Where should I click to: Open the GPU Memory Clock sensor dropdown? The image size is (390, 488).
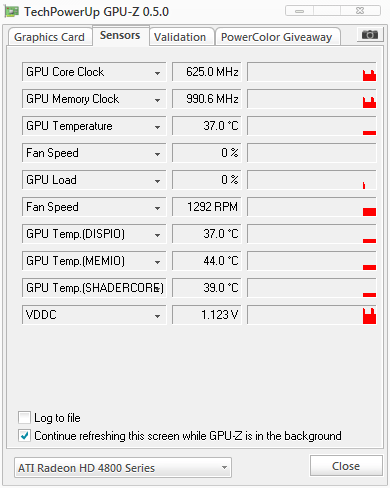tap(157, 100)
